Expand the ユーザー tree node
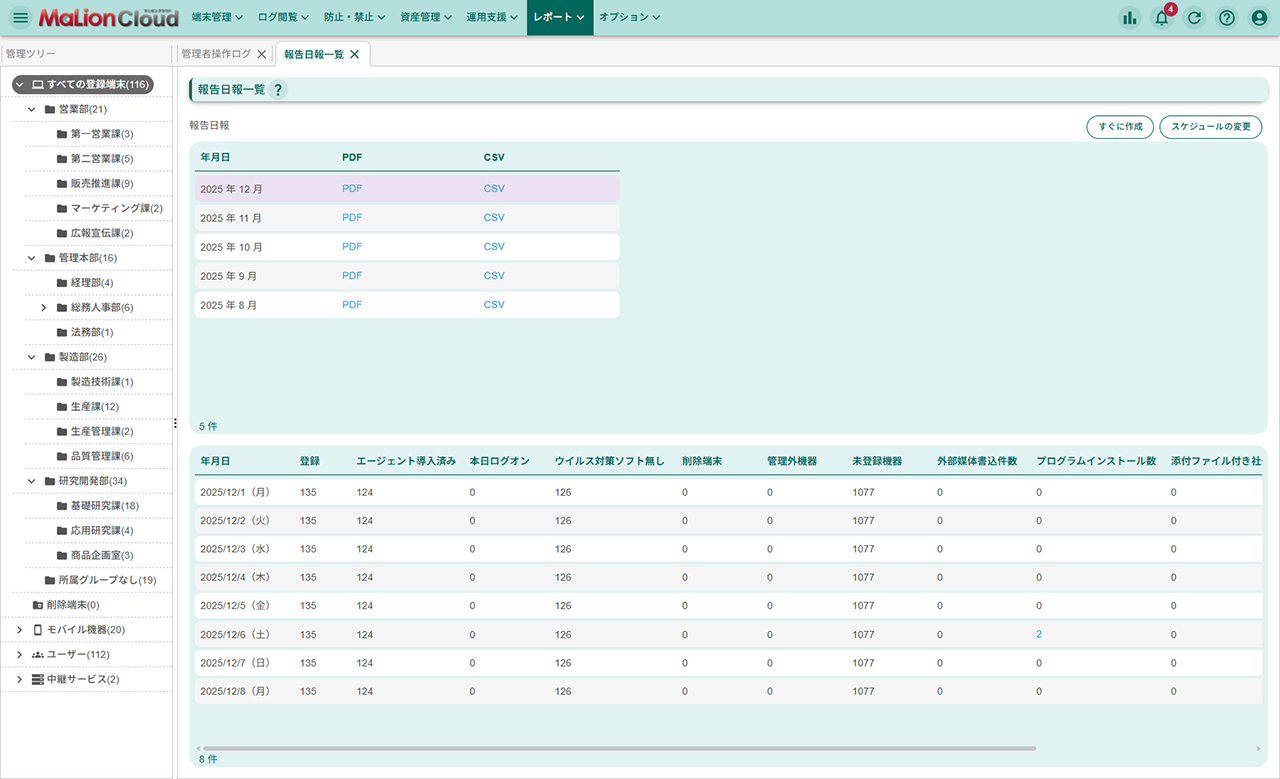The width and height of the screenshot is (1280, 779). tap(19, 654)
